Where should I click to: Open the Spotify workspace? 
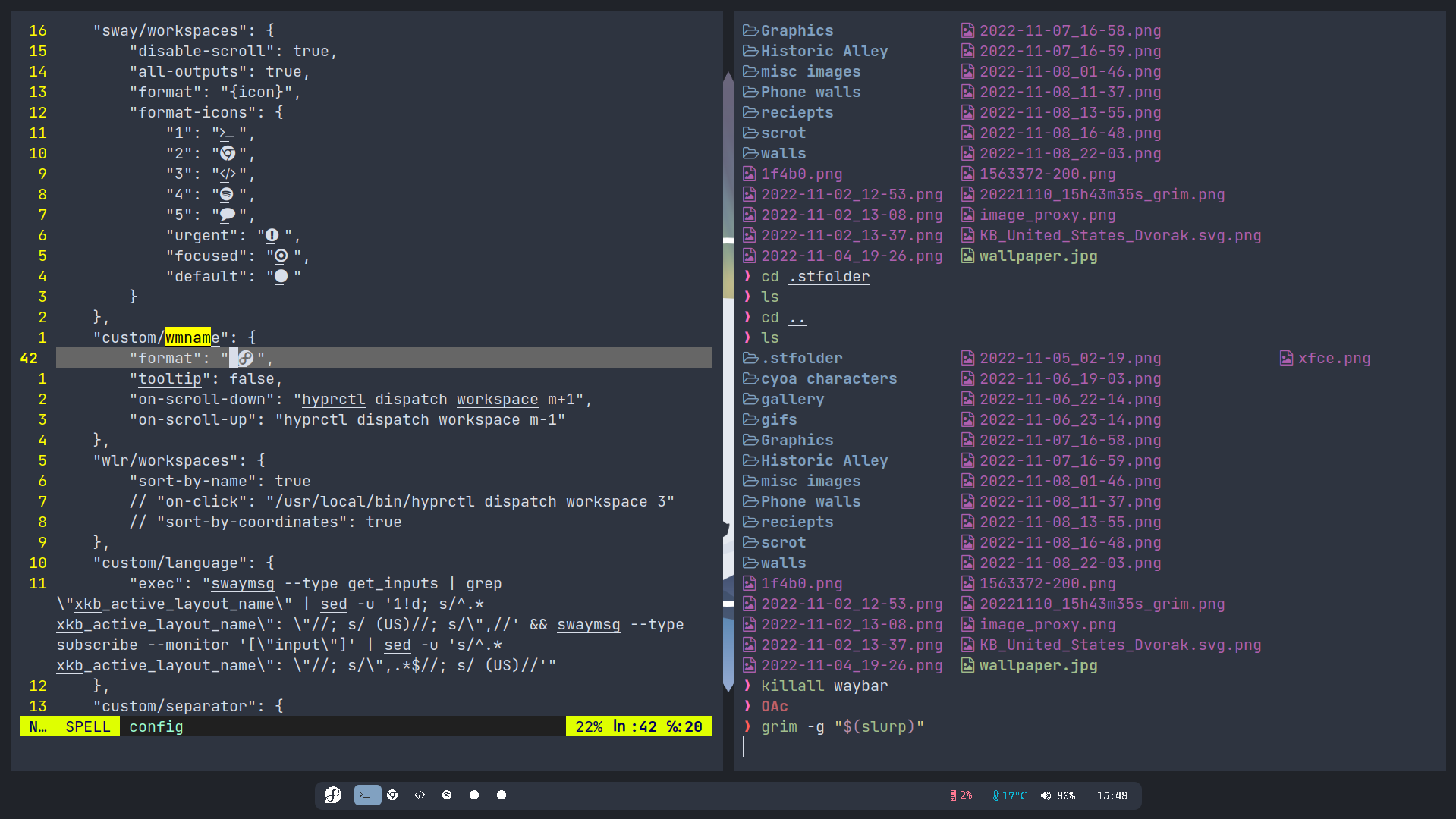pyautogui.click(x=447, y=795)
